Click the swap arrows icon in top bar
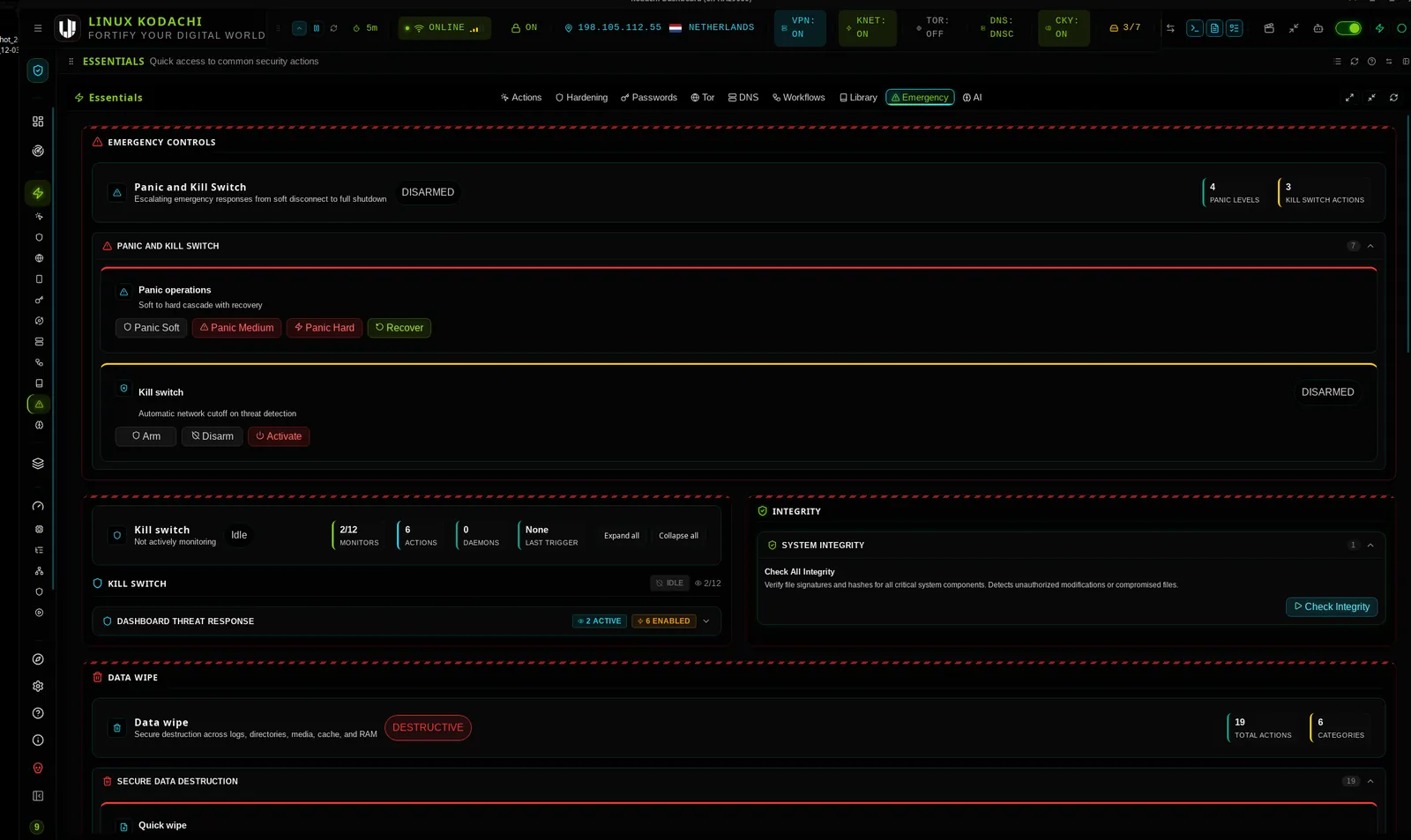Screen dimensions: 1411x840 tap(1170, 28)
